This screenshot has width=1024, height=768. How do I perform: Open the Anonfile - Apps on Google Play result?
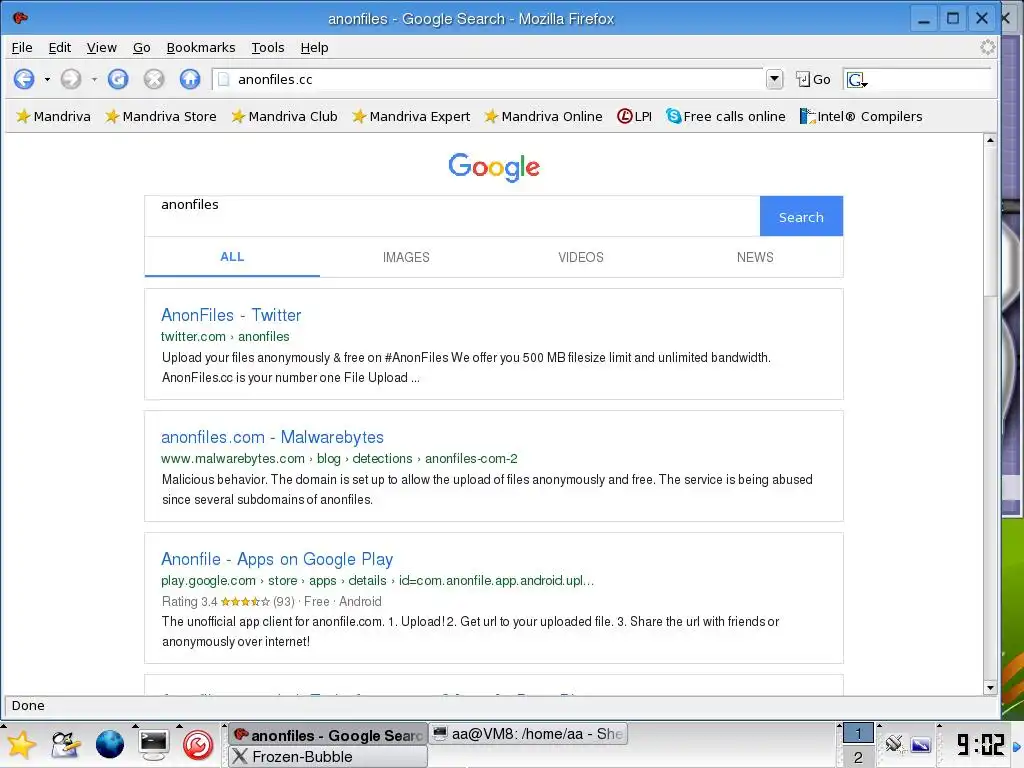pyautogui.click(x=277, y=559)
